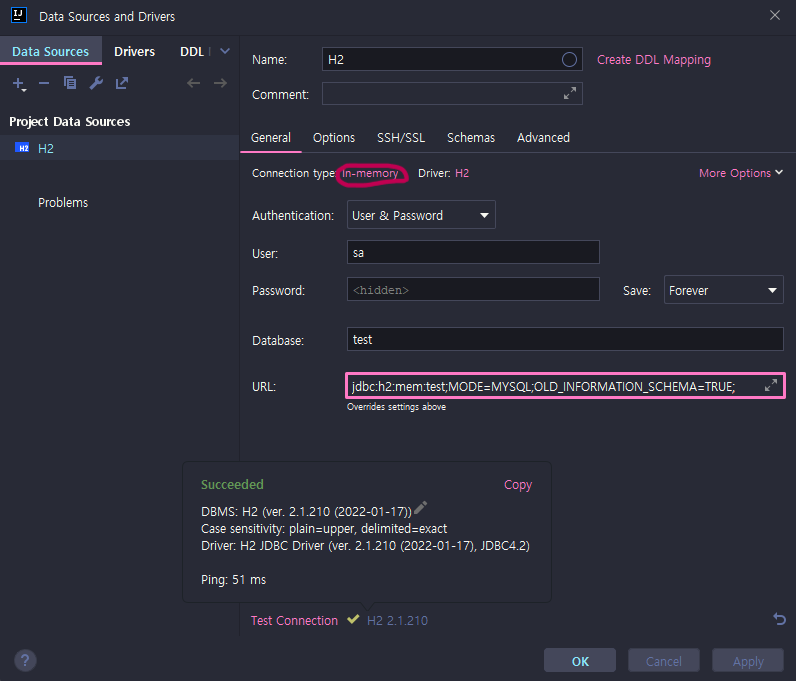Open the tabs overflow chevron next to DDL

click(x=225, y=51)
